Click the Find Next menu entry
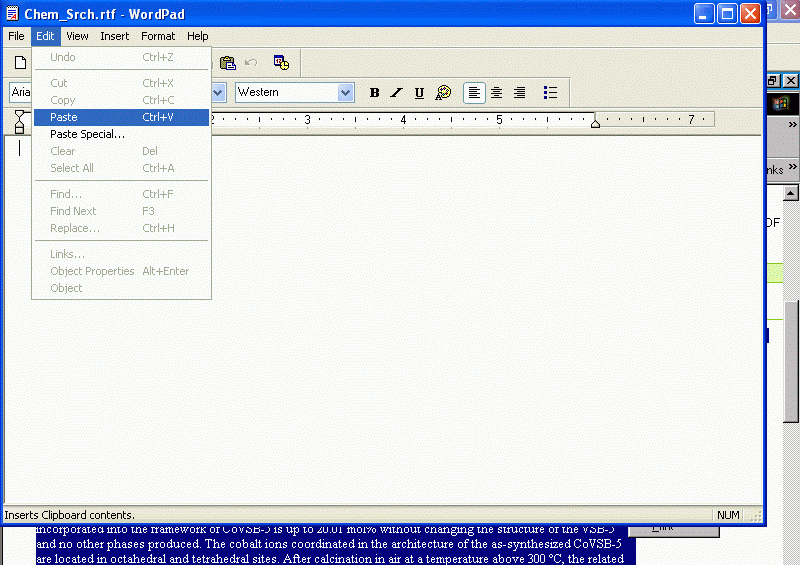The image size is (800, 565). pos(121,211)
